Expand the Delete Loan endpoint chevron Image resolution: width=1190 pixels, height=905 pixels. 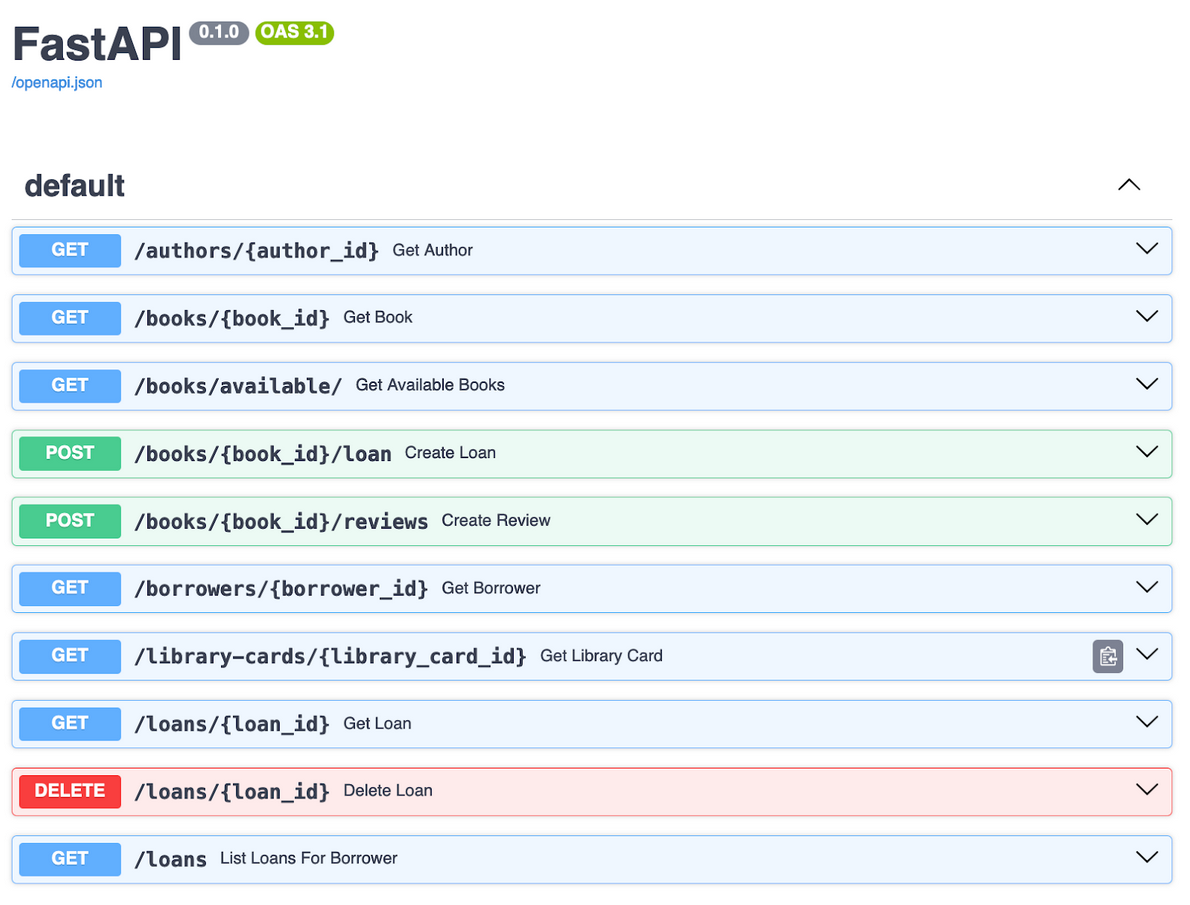1146,790
